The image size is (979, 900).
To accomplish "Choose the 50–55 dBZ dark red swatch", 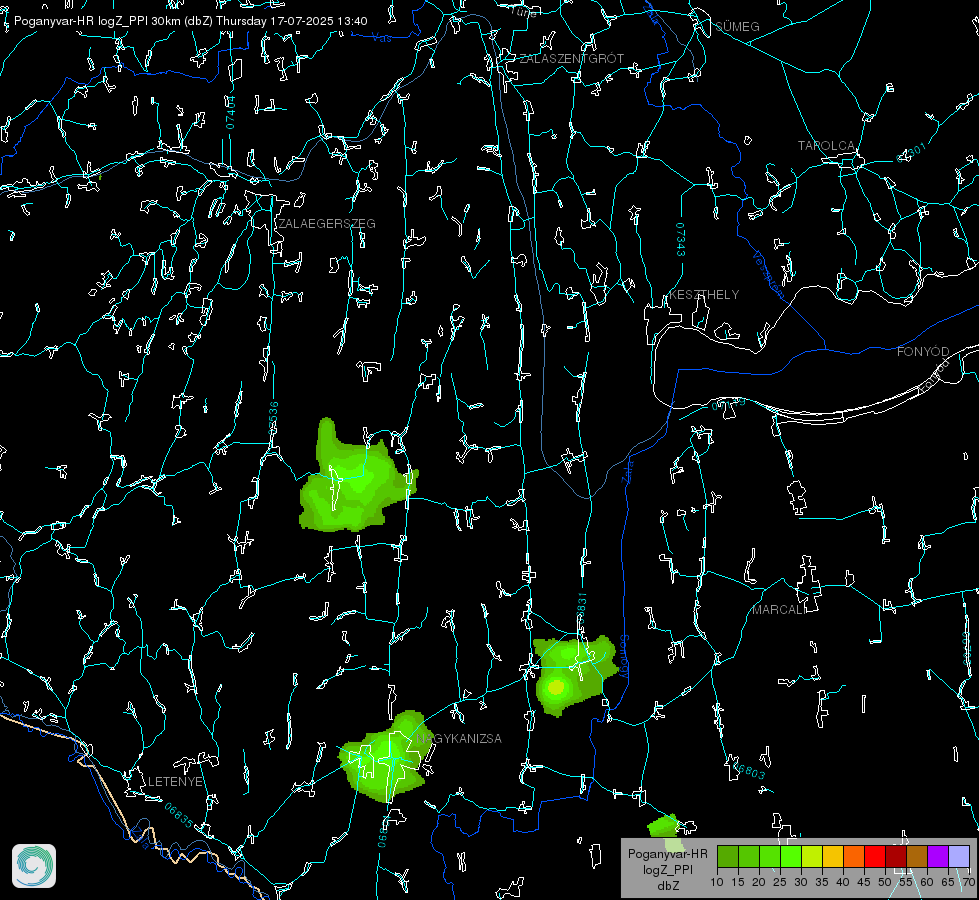I will pyautogui.click(x=896, y=856).
